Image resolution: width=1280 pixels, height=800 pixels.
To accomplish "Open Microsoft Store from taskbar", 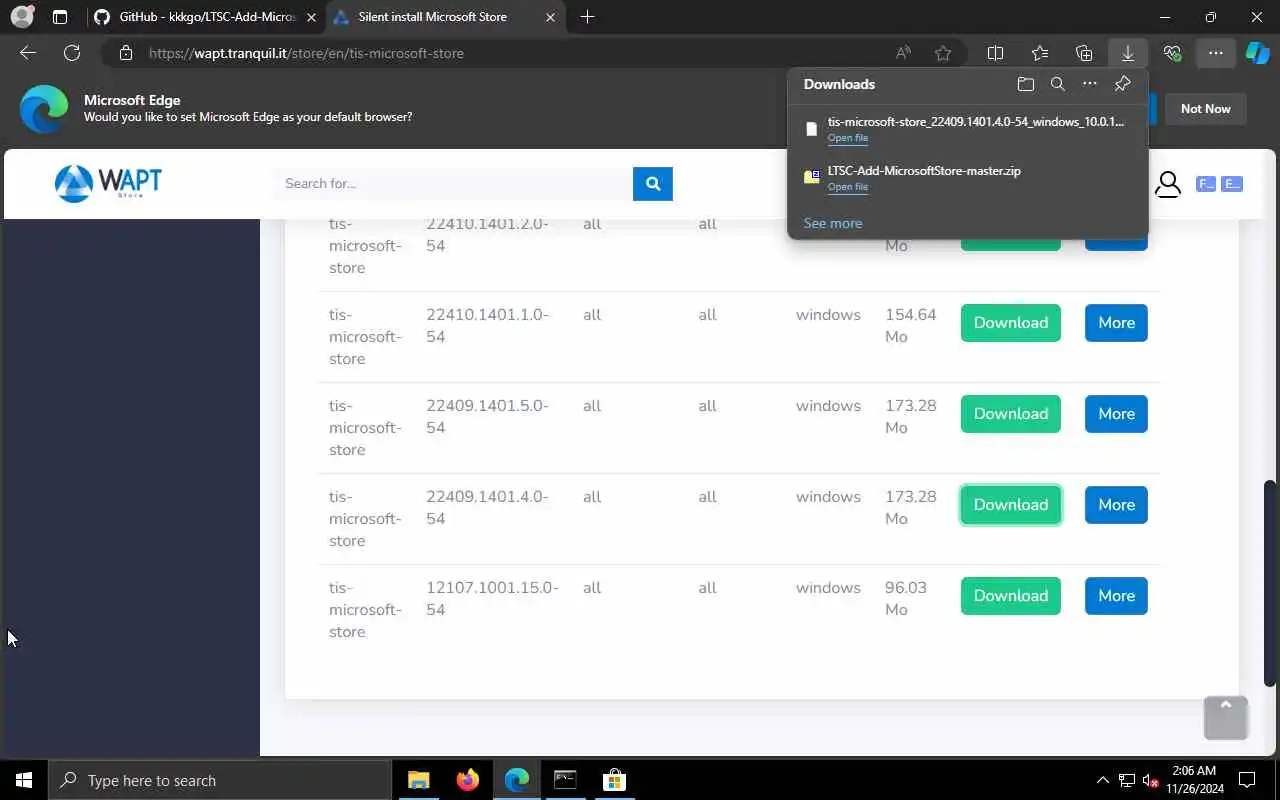I will pyautogui.click(x=614, y=780).
